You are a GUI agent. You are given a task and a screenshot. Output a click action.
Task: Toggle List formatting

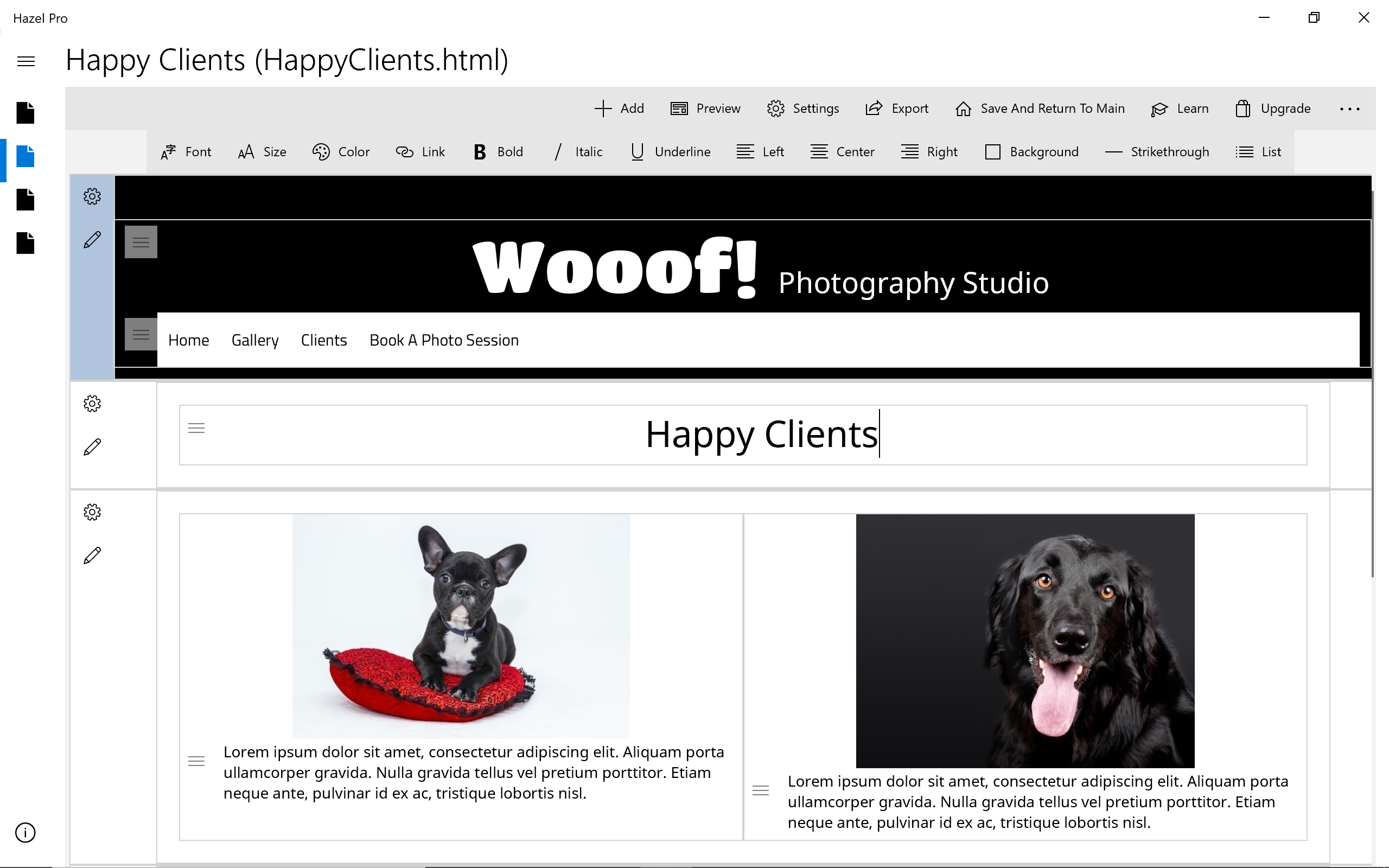(1258, 151)
